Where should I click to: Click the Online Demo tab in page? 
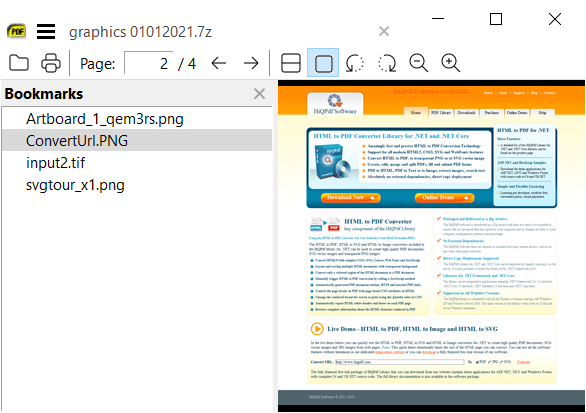pyautogui.click(x=517, y=113)
